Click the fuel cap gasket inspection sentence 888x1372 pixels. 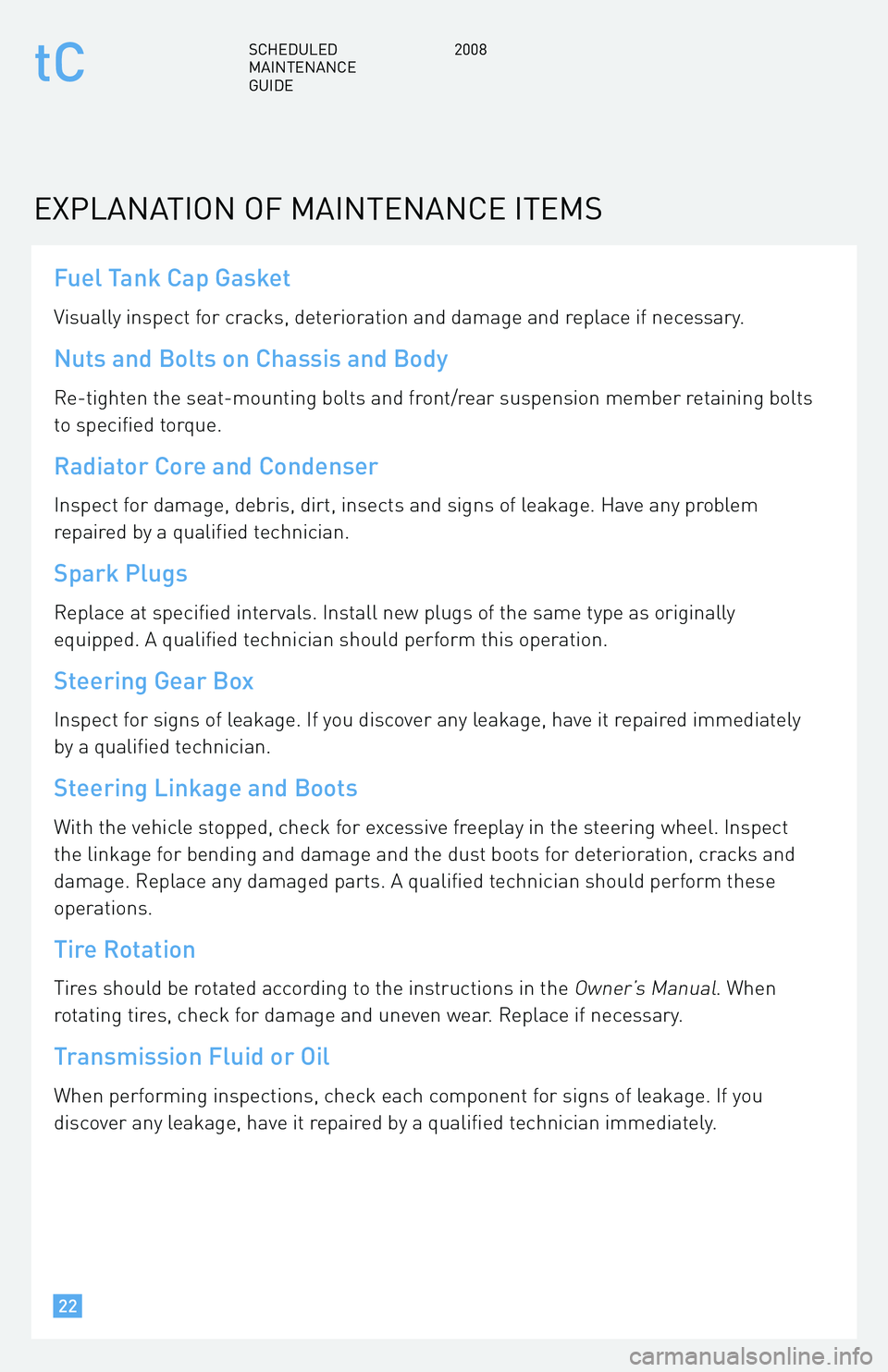(x=399, y=318)
